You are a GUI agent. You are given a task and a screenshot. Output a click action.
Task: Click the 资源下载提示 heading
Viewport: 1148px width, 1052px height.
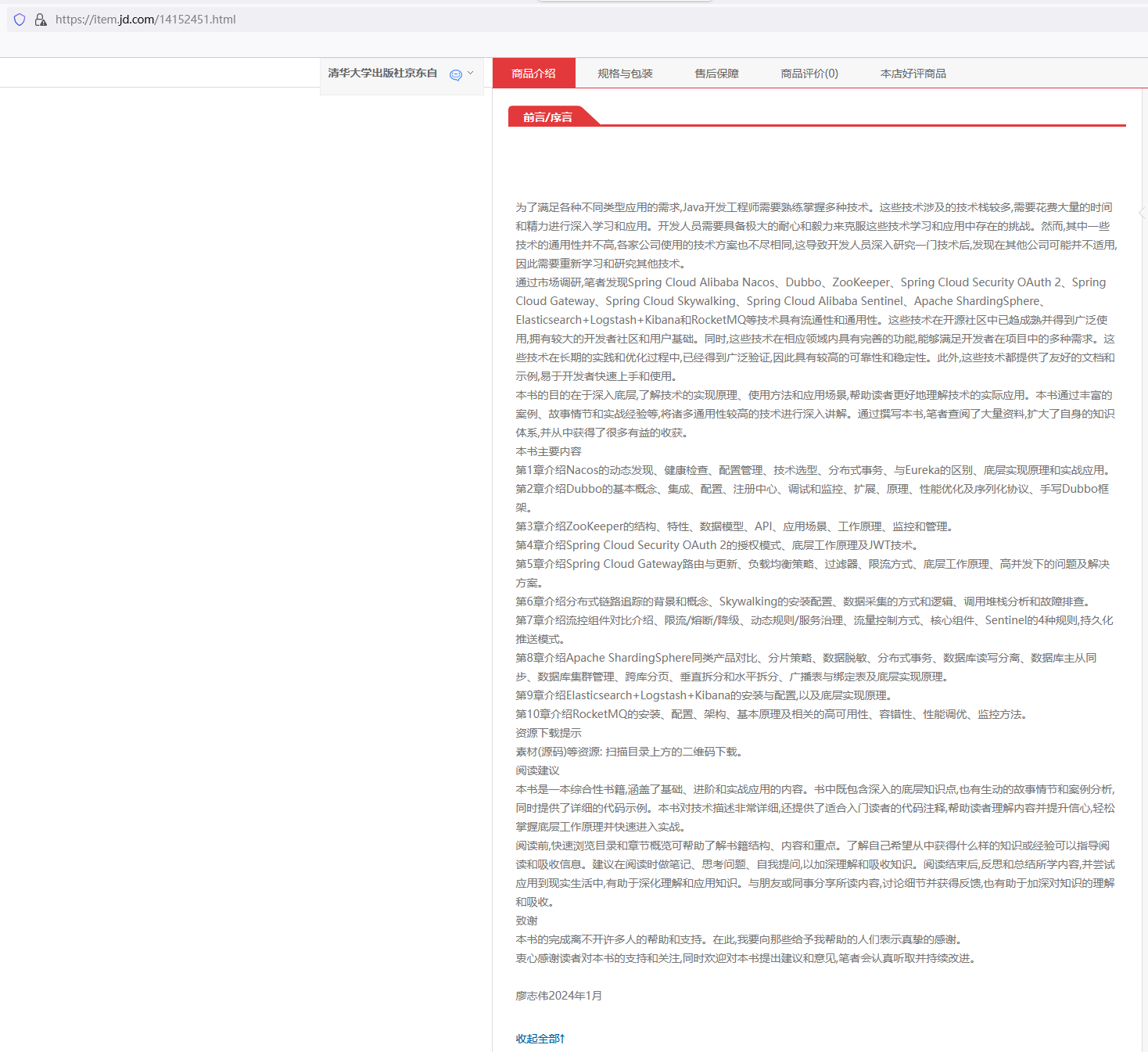(x=548, y=733)
